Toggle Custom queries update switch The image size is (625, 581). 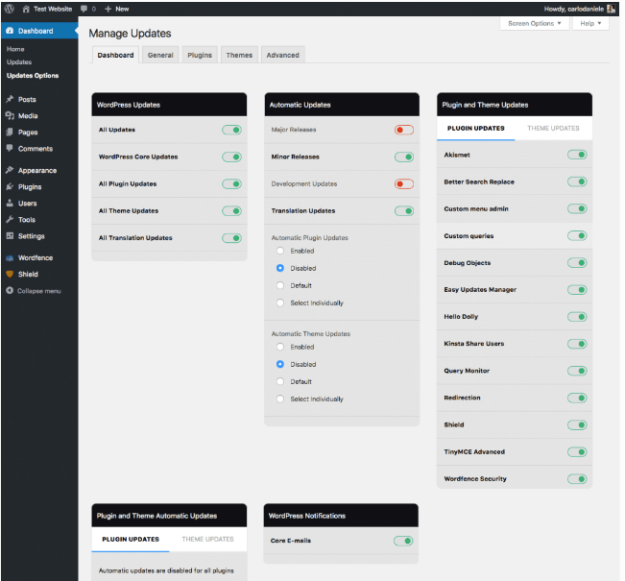tap(577, 236)
